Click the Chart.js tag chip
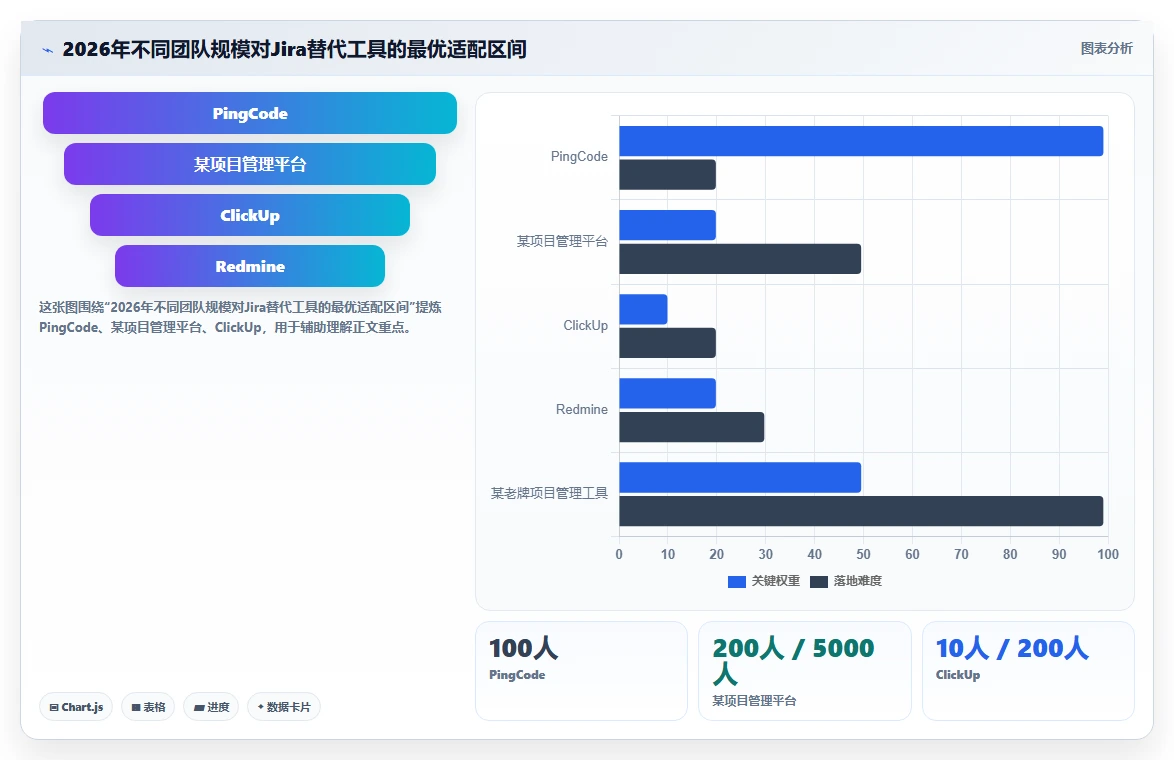 pos(76,707)
